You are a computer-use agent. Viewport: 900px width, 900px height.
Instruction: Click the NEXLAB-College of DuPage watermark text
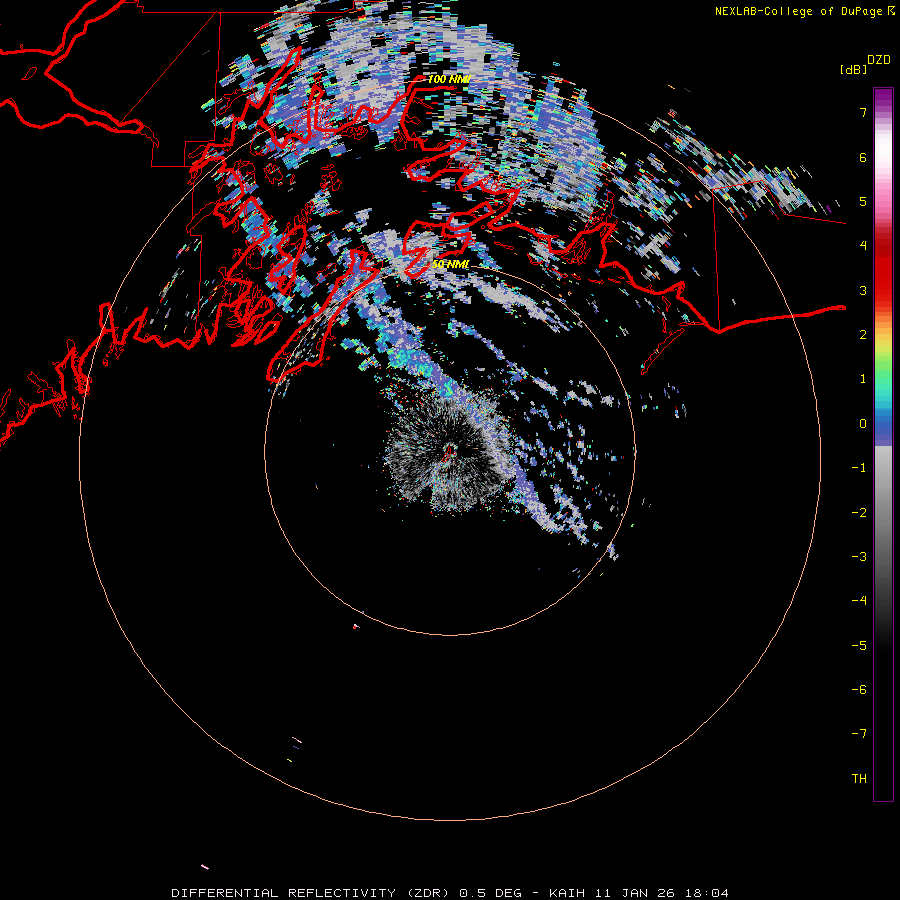(x=798, y=11)
